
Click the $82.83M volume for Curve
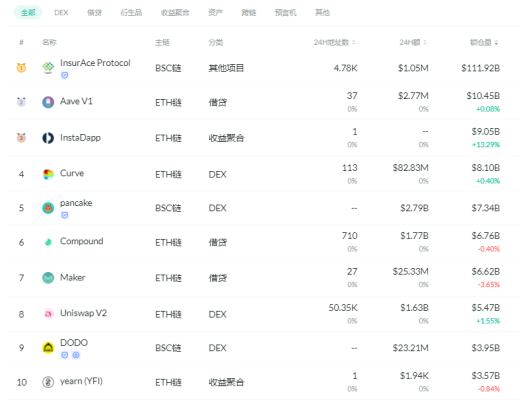410,168
